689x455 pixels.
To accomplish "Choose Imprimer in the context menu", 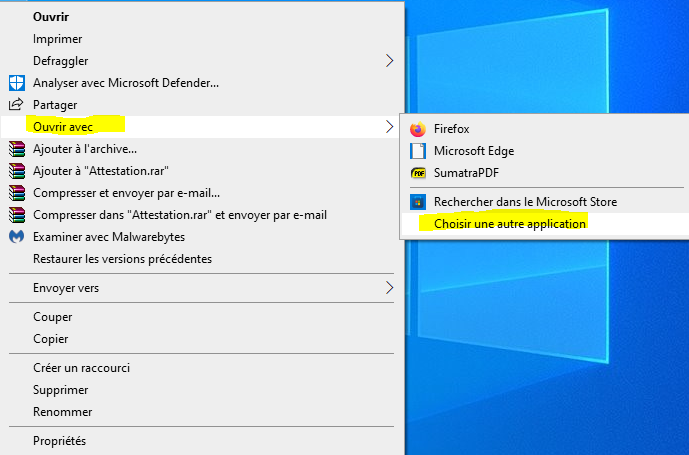I will [57, 39].
